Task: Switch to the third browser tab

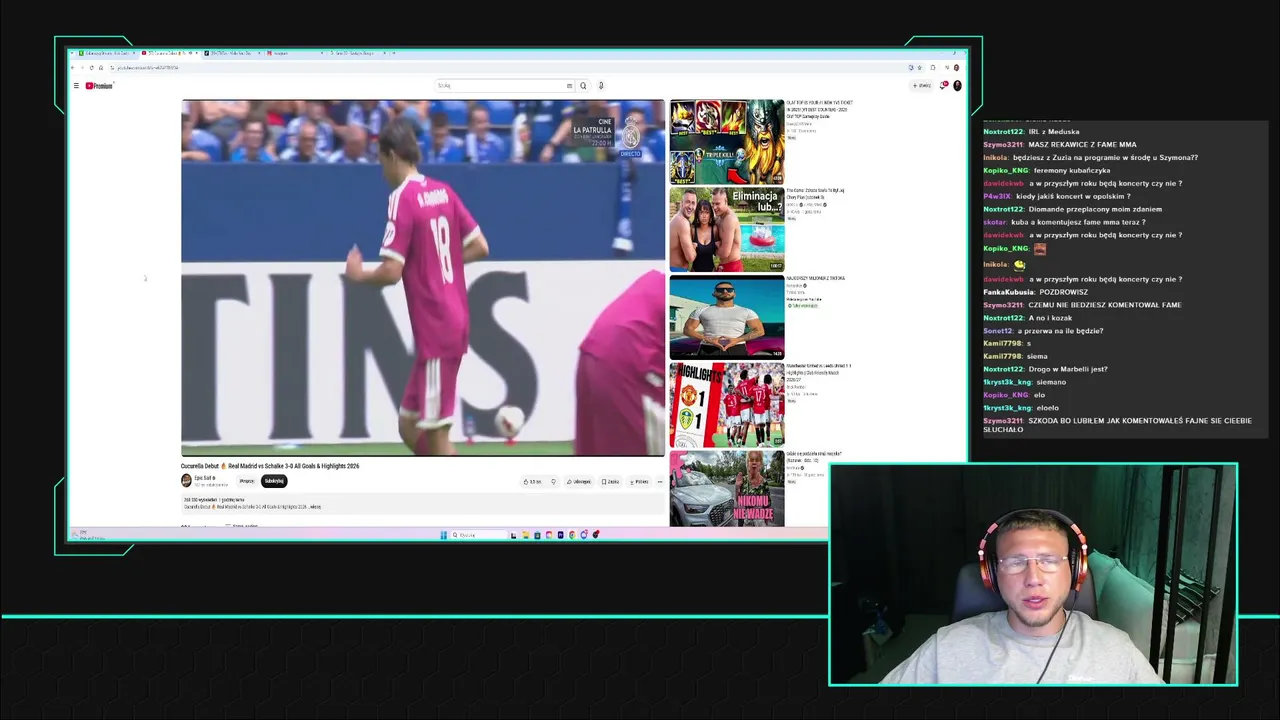Action: pyautogui.click(x=230, y=53)
